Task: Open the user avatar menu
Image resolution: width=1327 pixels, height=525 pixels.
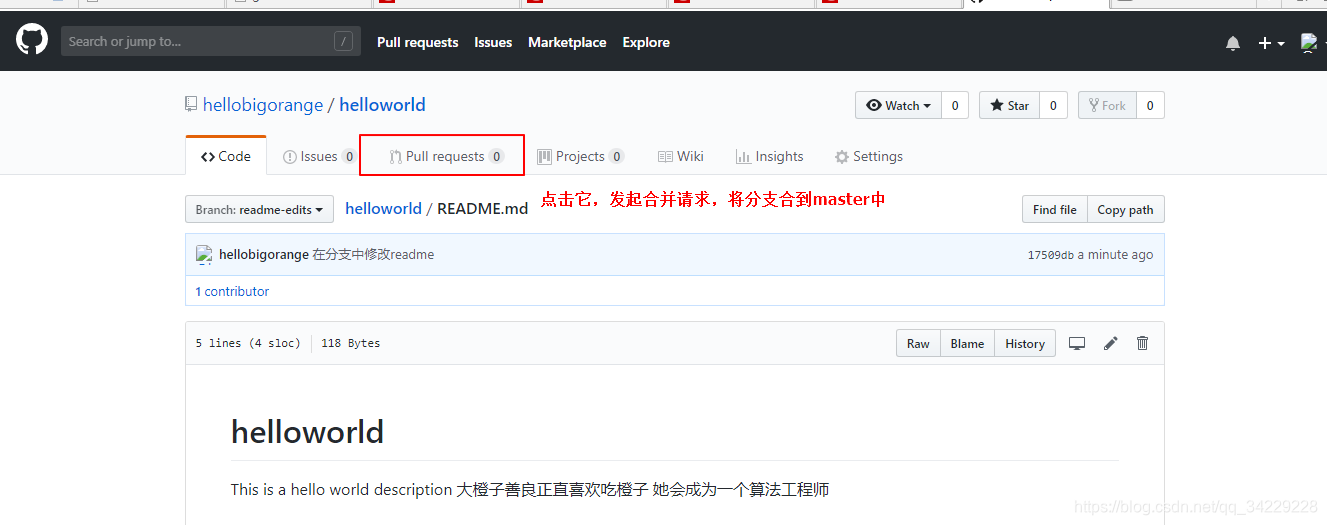Action: coord(1309,43)
